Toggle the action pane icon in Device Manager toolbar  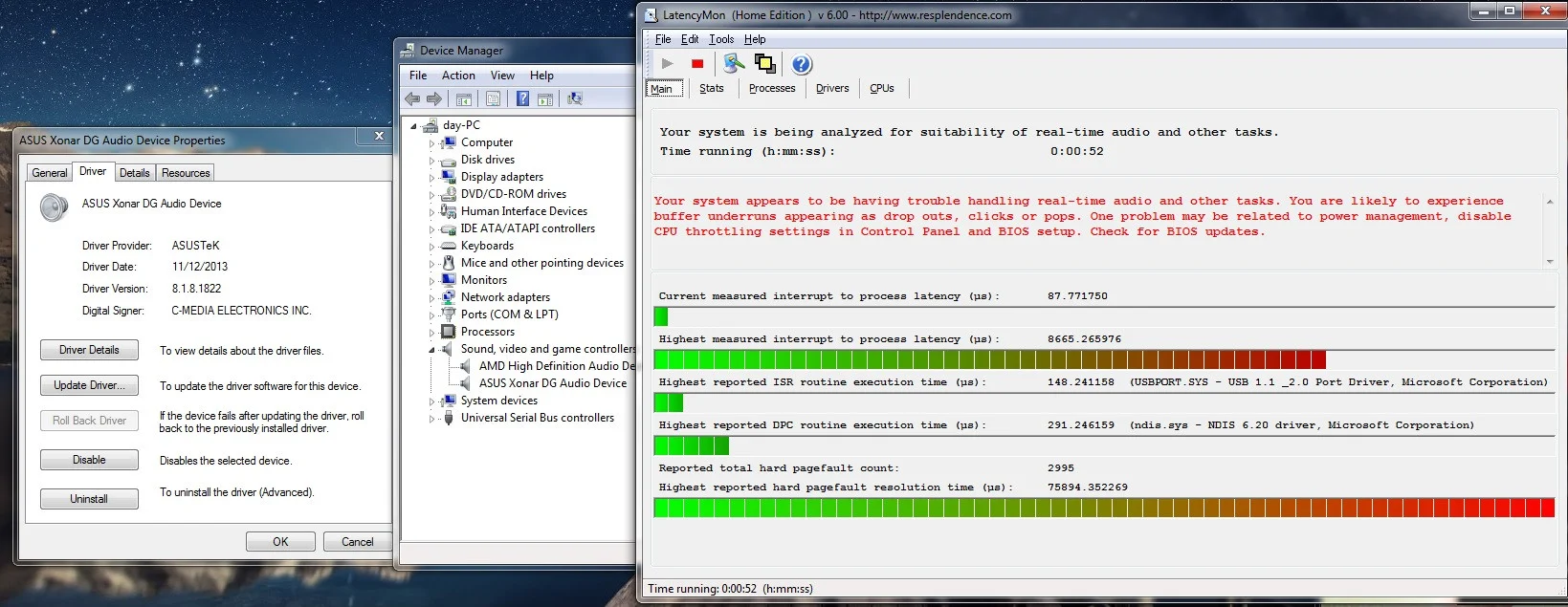(545, 98)
